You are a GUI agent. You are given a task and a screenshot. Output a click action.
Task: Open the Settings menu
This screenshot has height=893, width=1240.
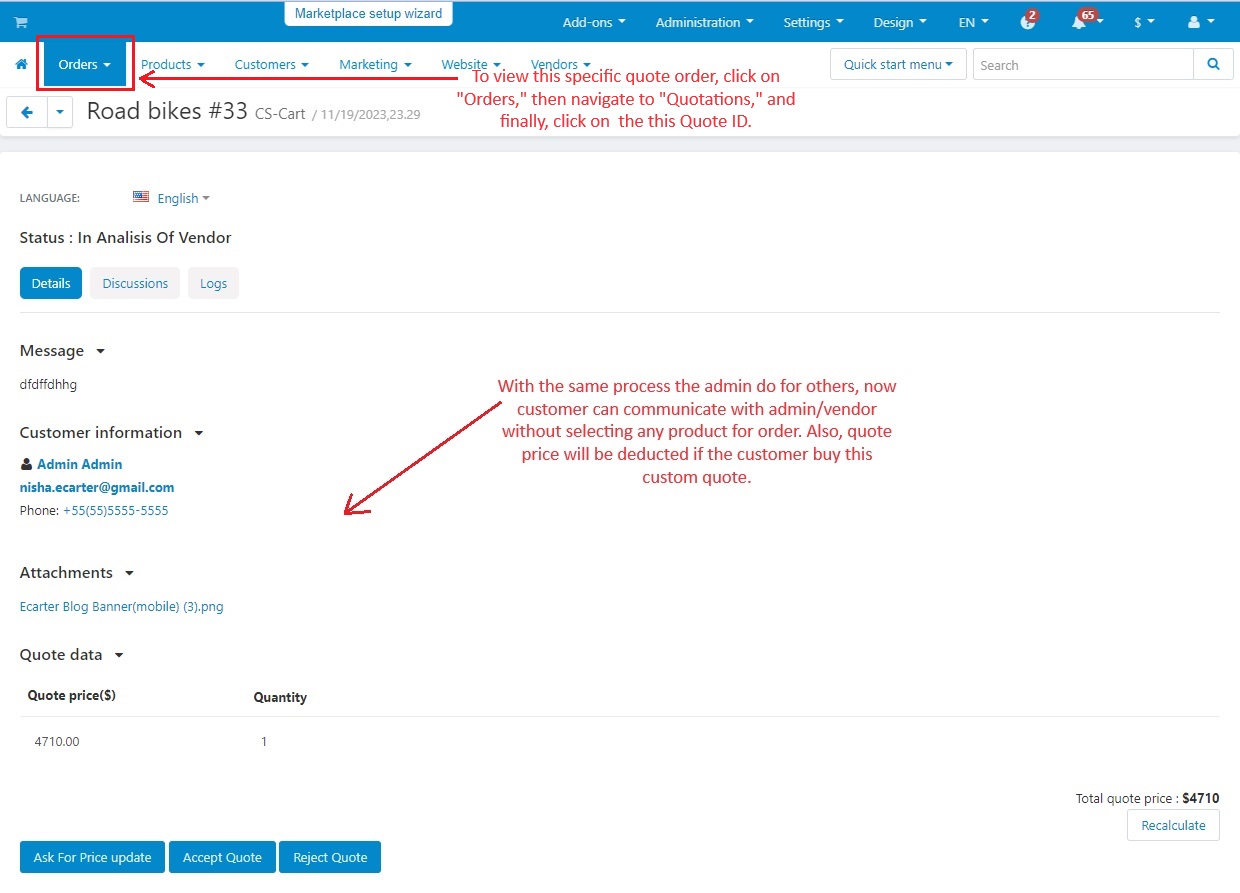coord(812,21)
